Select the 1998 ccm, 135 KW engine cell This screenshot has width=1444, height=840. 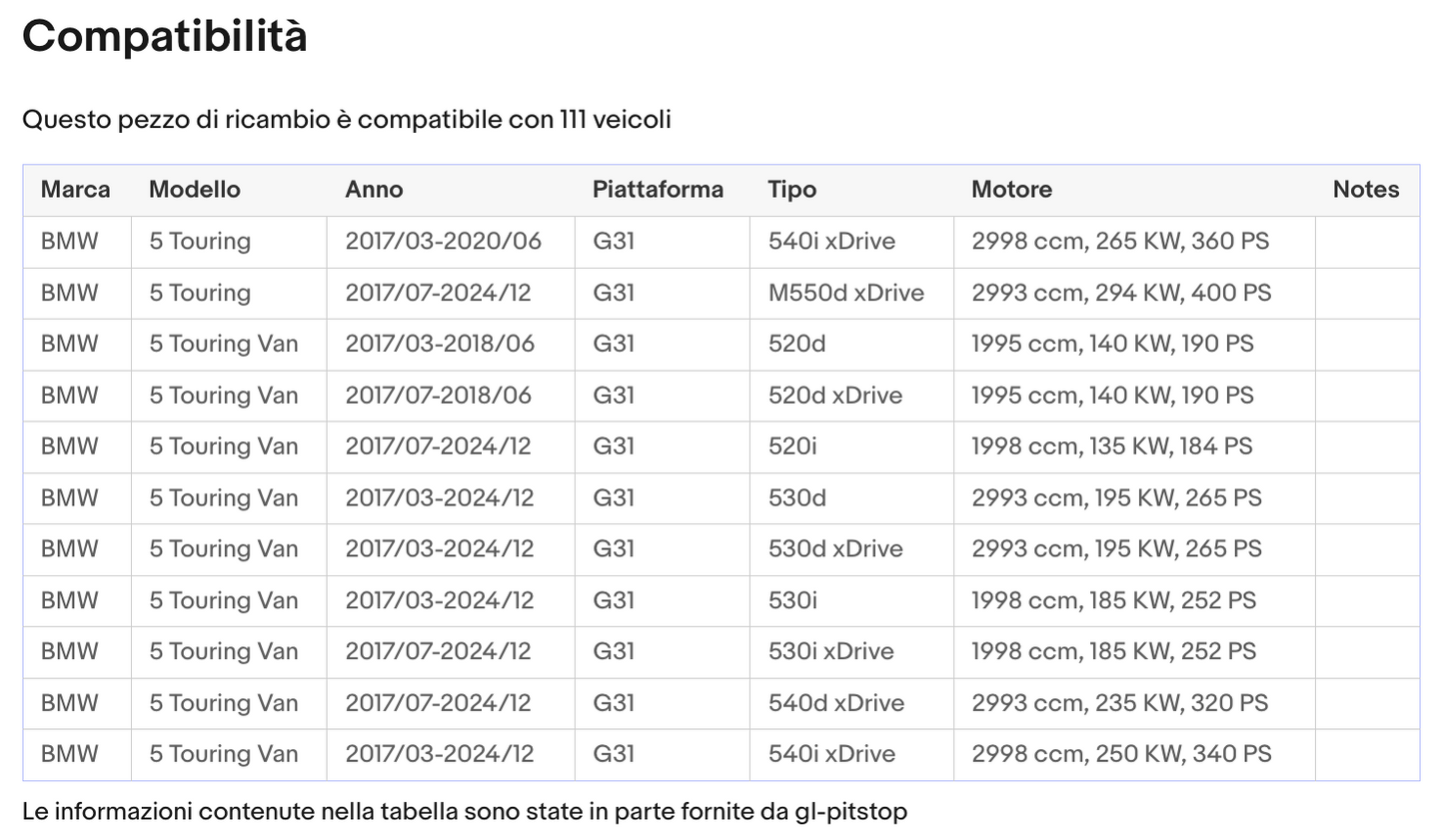tap(1111, 446)
